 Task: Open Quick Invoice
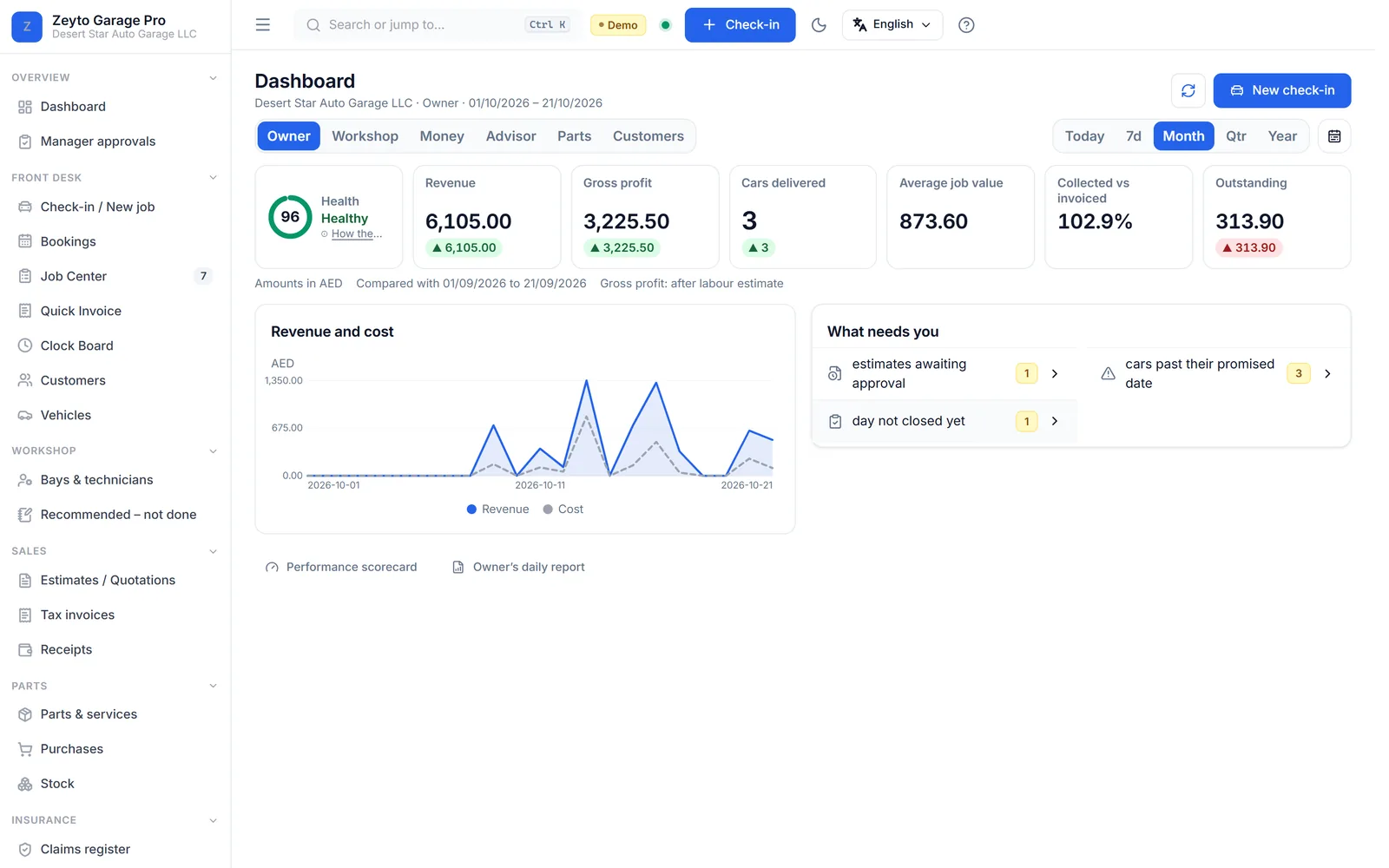115,311
